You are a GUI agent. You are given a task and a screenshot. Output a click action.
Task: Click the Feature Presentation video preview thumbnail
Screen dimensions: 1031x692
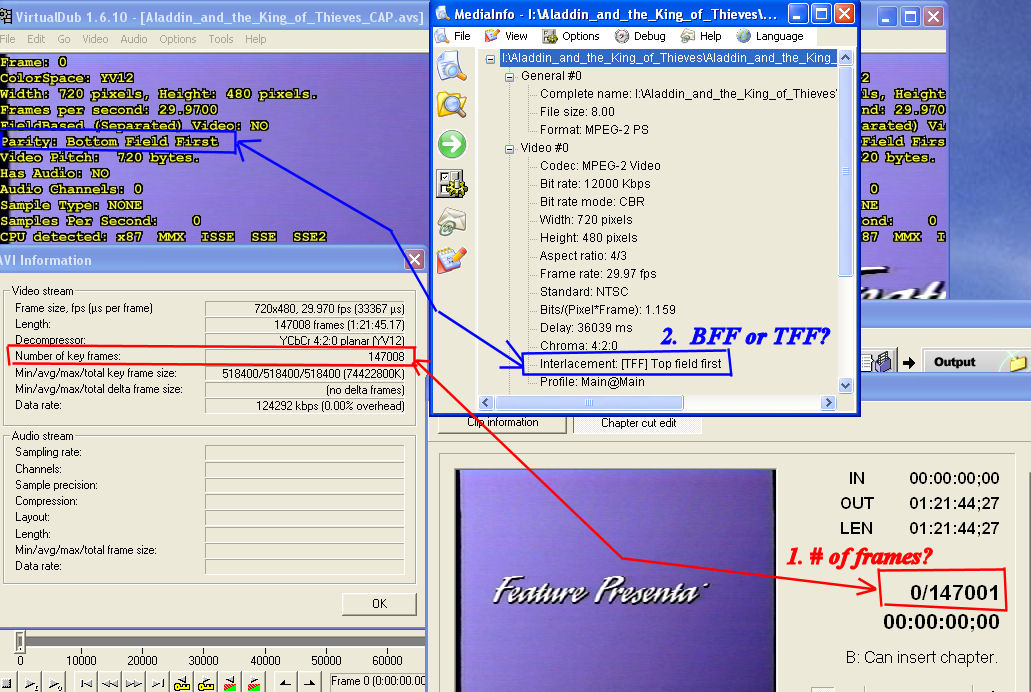coord(615,580)
